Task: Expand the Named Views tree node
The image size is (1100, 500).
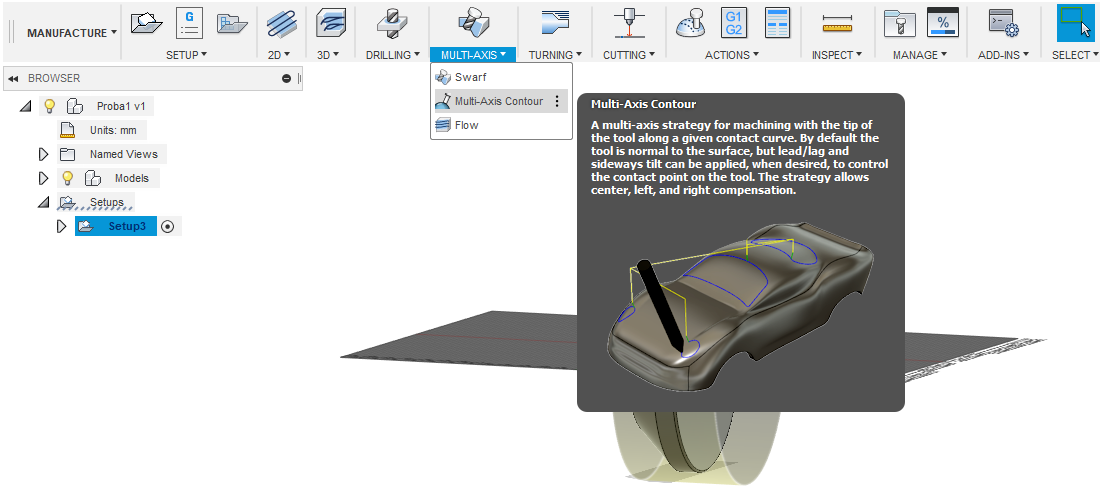Action: click(x=43, y=154)
